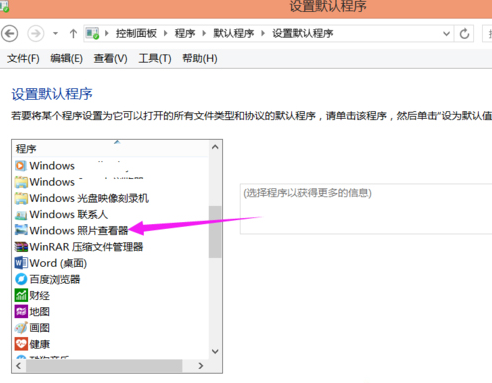Click the 财经 finance app icon

21,295
